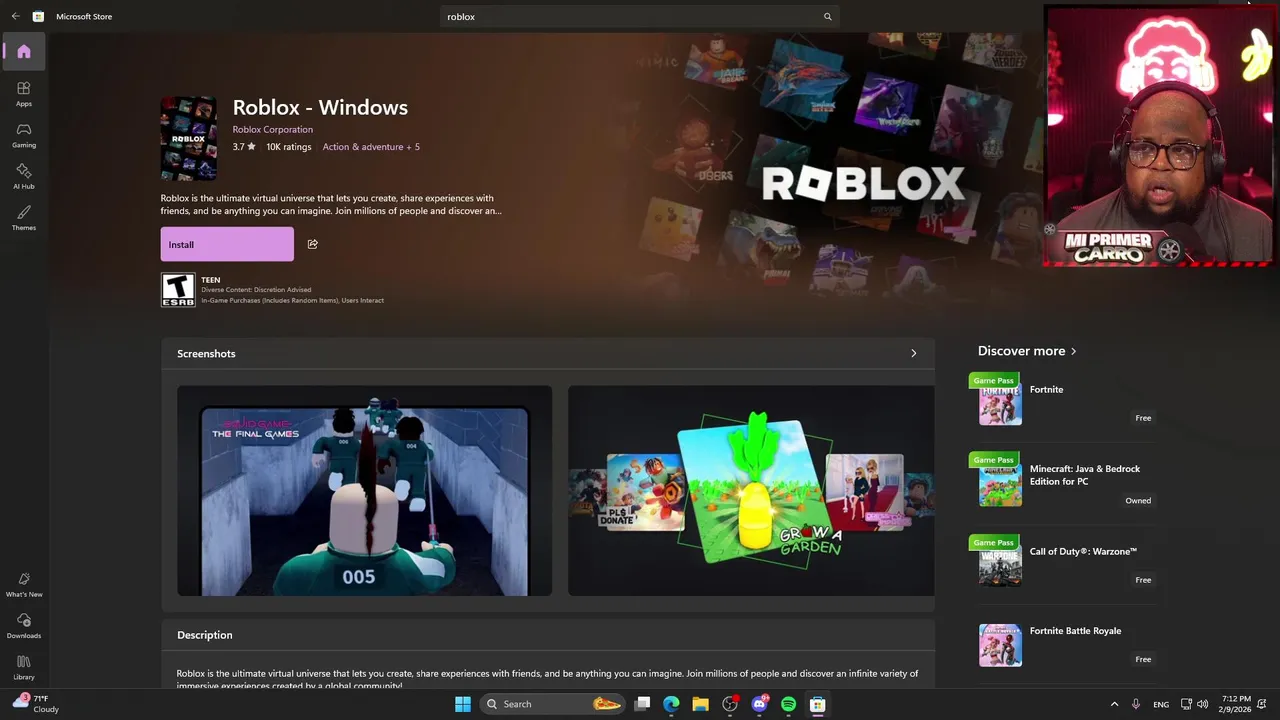Click inside the store search field
The width and height of the screenshot is (1280, 720).
click(640, 16)
